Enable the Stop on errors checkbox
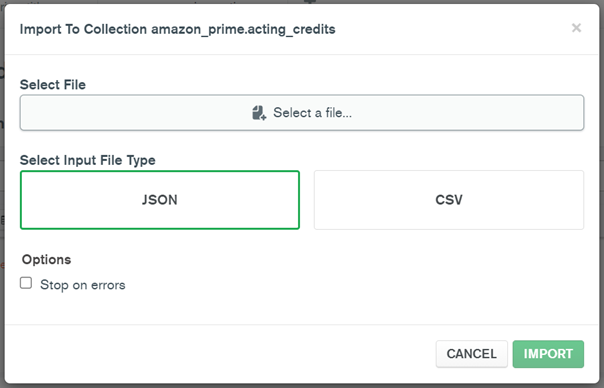 [26, 283]
